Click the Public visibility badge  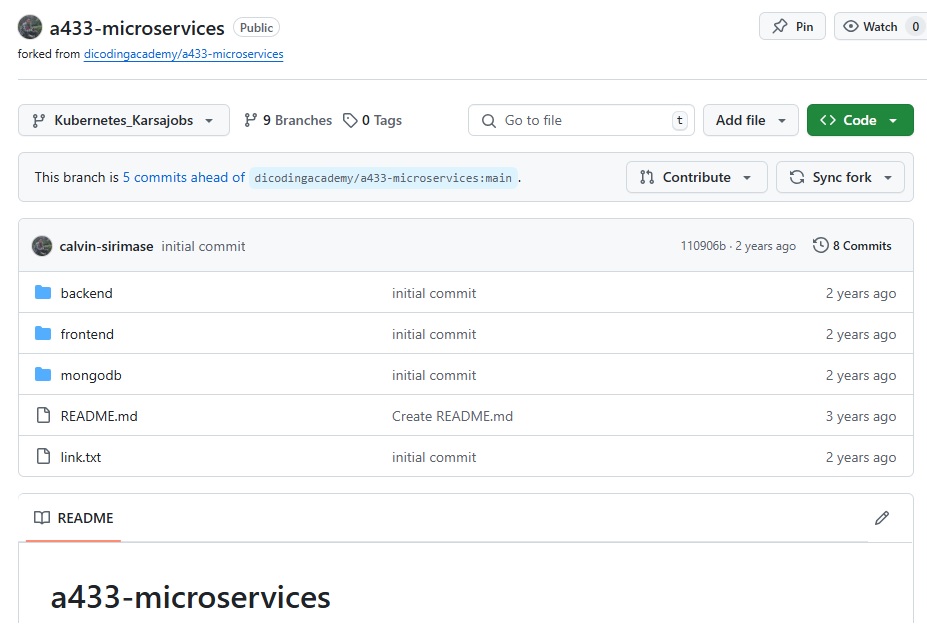pyautogui.click(x=257, y=28)
